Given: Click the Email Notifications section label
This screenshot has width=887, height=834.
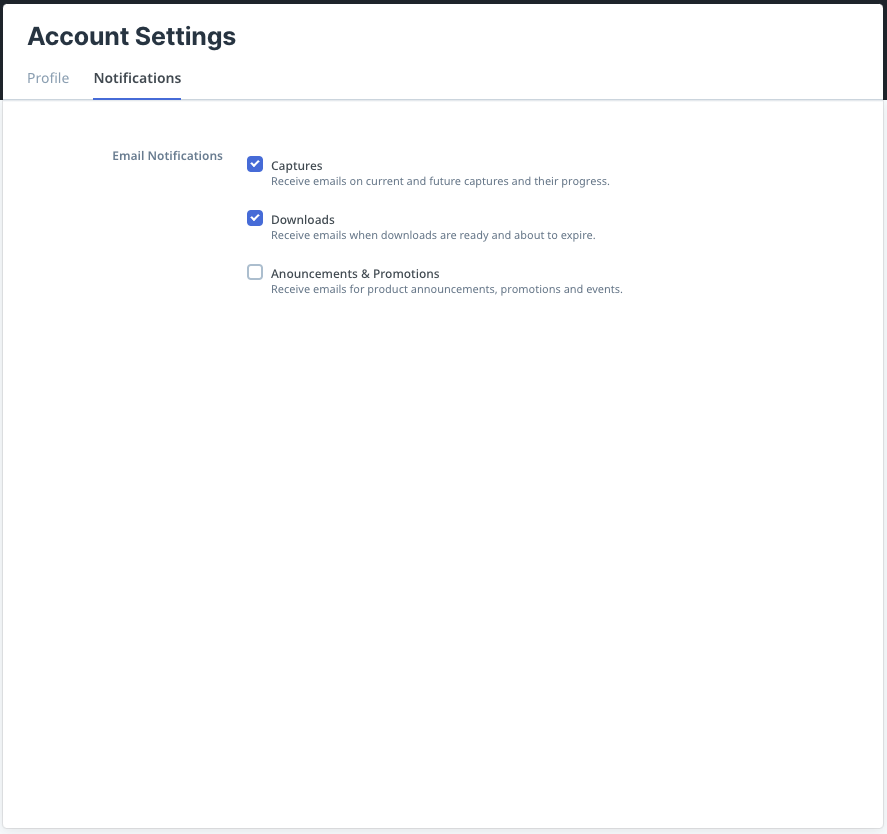Looking at the screenshot, I should [167, 156].
